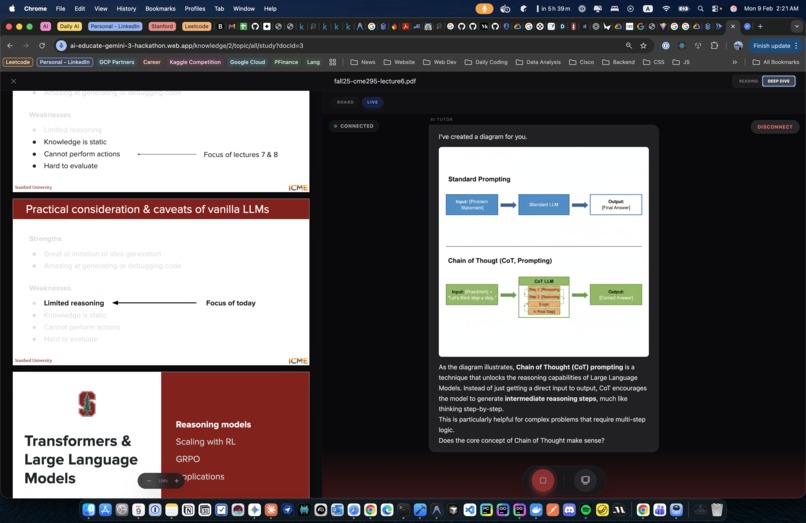Switch to DEEP DIVE mode
Screen dimensions: 806x523
(778, 81)
